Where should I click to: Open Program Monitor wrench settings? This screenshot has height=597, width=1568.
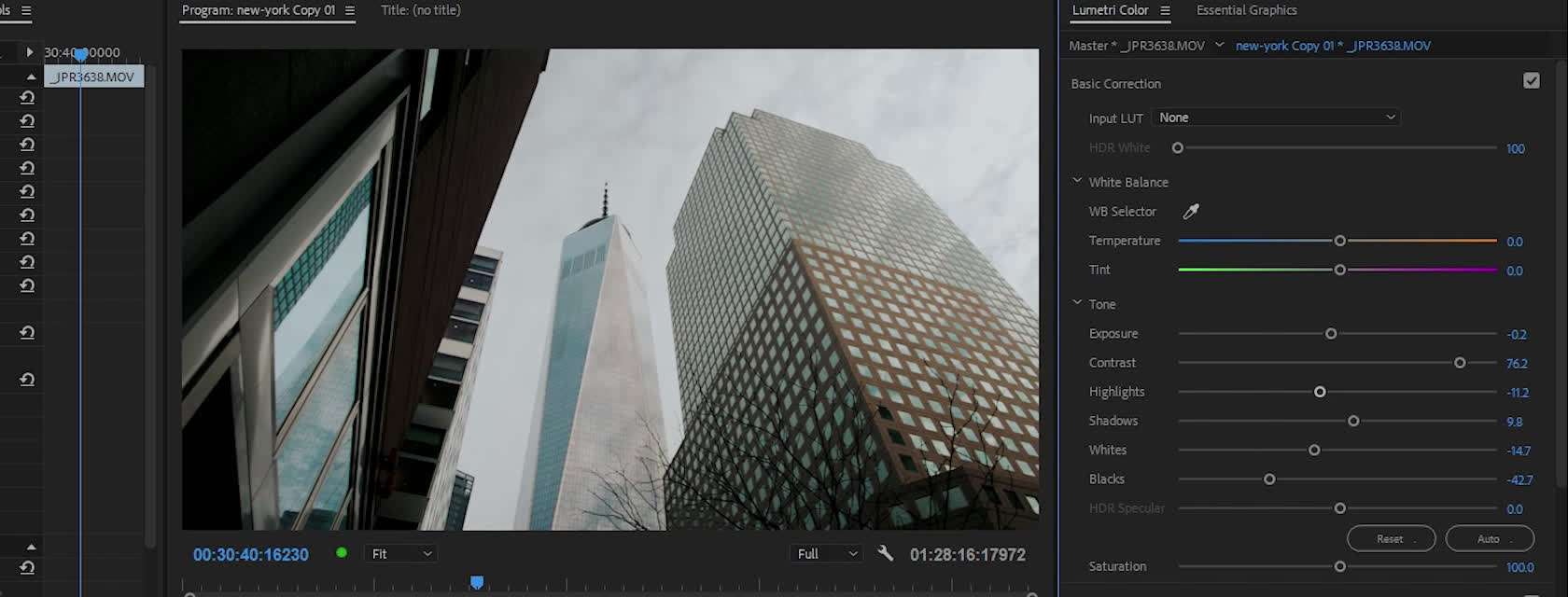pyautogui.click(x=886, y=554)
